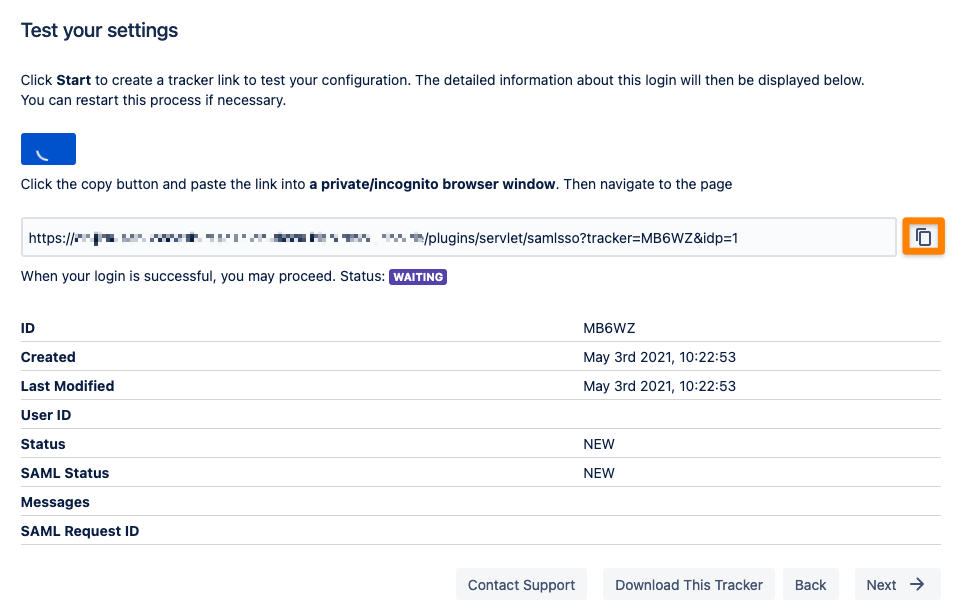Image resolution: width=961 pixels, height=612 pixels.
Task: Select the ID value MB6WZ
Action: (x=609, y=328)
